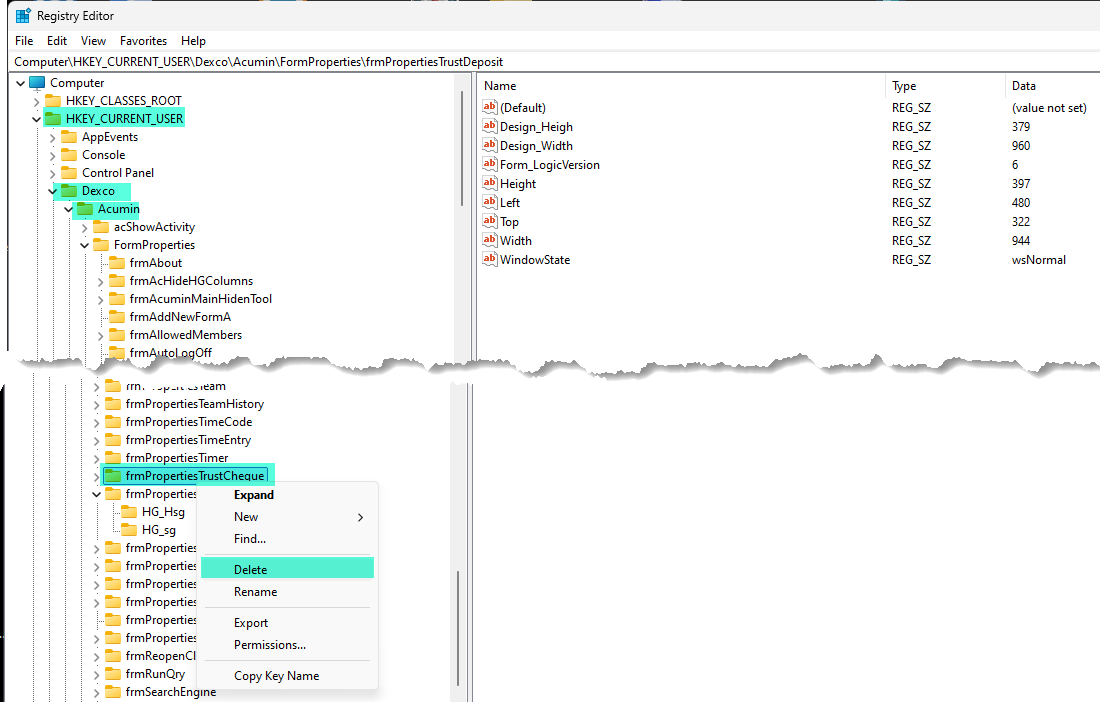This screenshot has height=702, width=1100.
Task: Click the Computer monitor icon in tree
Action: 37,83
